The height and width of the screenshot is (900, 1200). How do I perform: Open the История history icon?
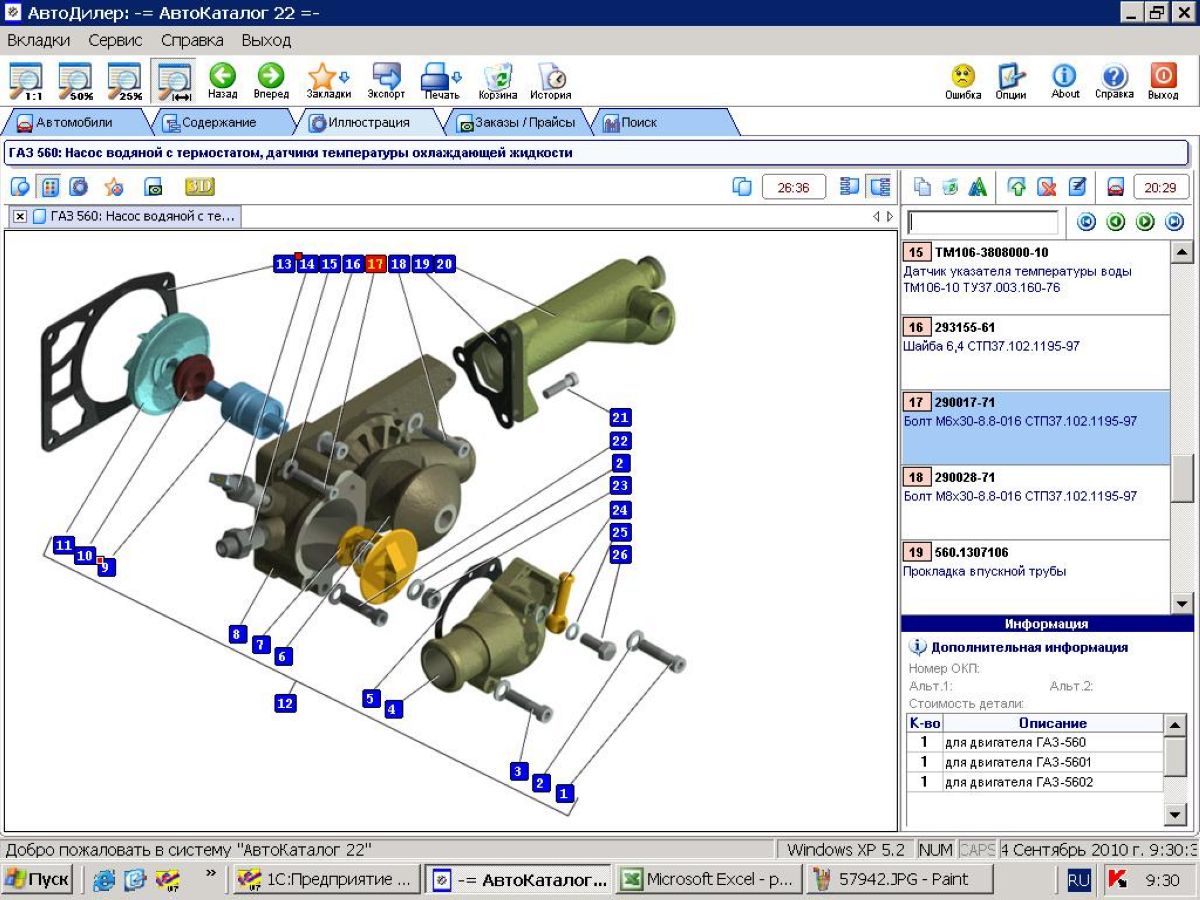[x=551, y=80]
